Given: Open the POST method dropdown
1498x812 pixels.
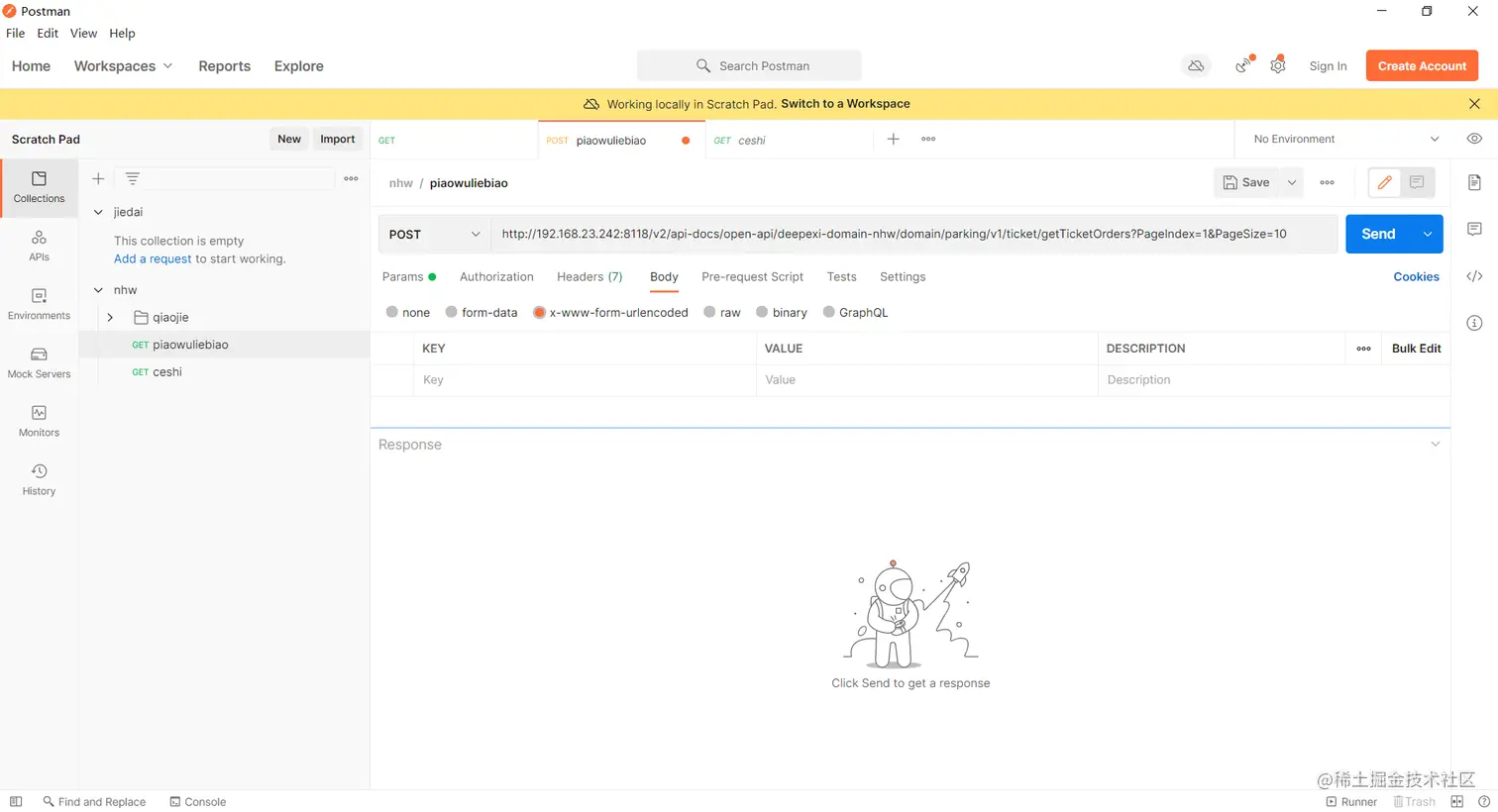Looking at the screenshot, I should click(x=434, y=234).
